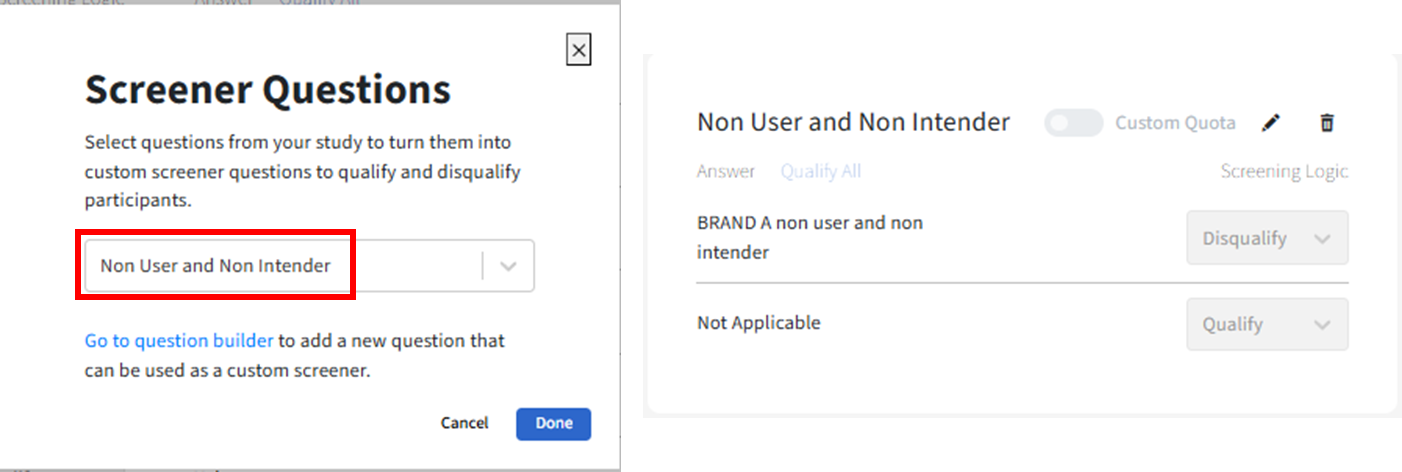
Task: Click the Done button
Action: click(x=553, y=423)
